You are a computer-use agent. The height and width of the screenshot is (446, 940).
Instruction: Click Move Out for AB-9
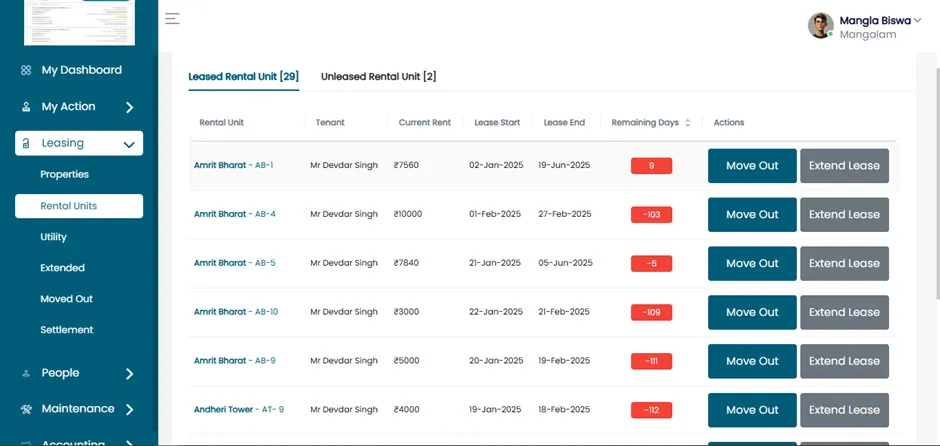coord(752,361)
